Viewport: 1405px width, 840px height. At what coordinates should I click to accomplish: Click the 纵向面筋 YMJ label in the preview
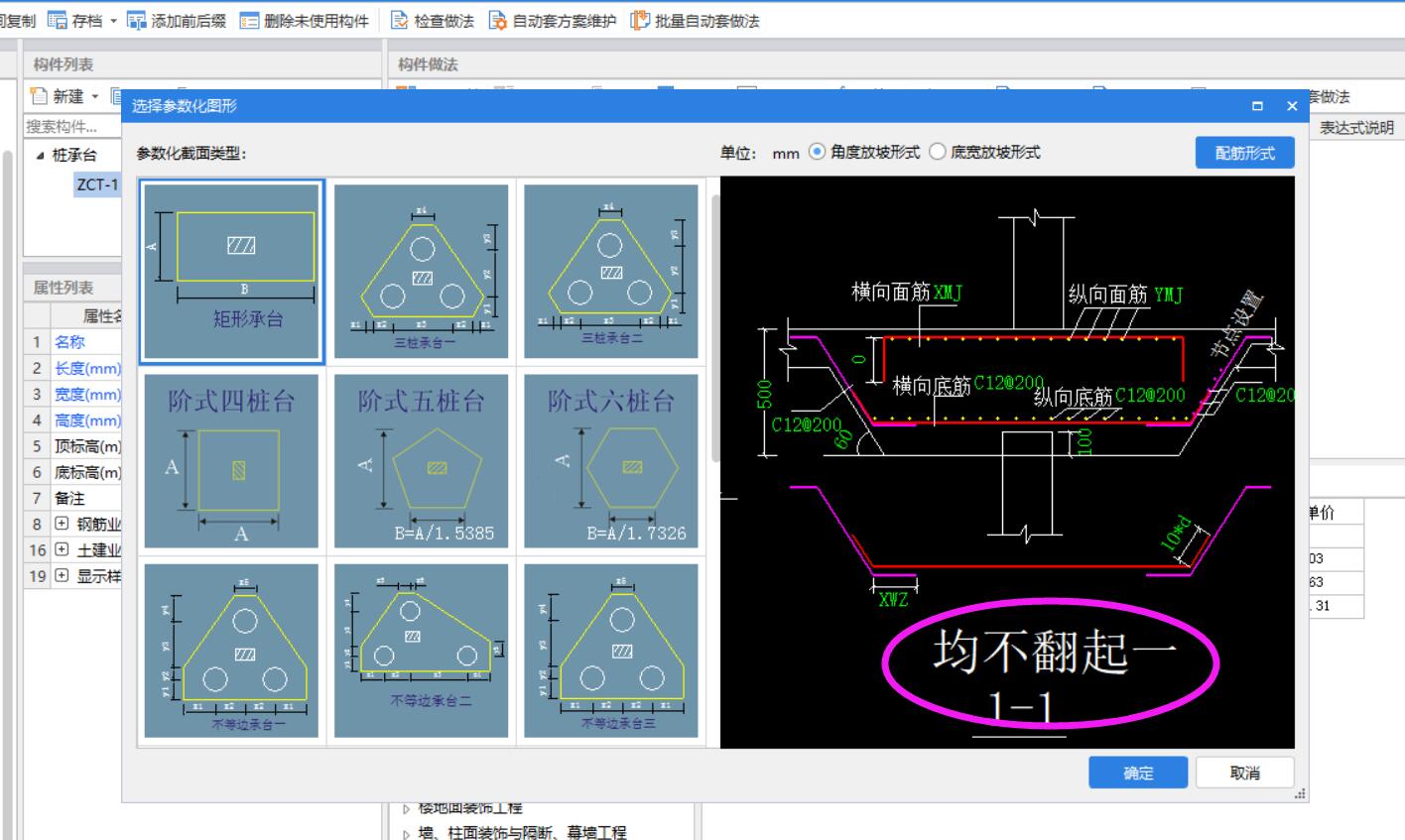click(x=1125, y=295)
